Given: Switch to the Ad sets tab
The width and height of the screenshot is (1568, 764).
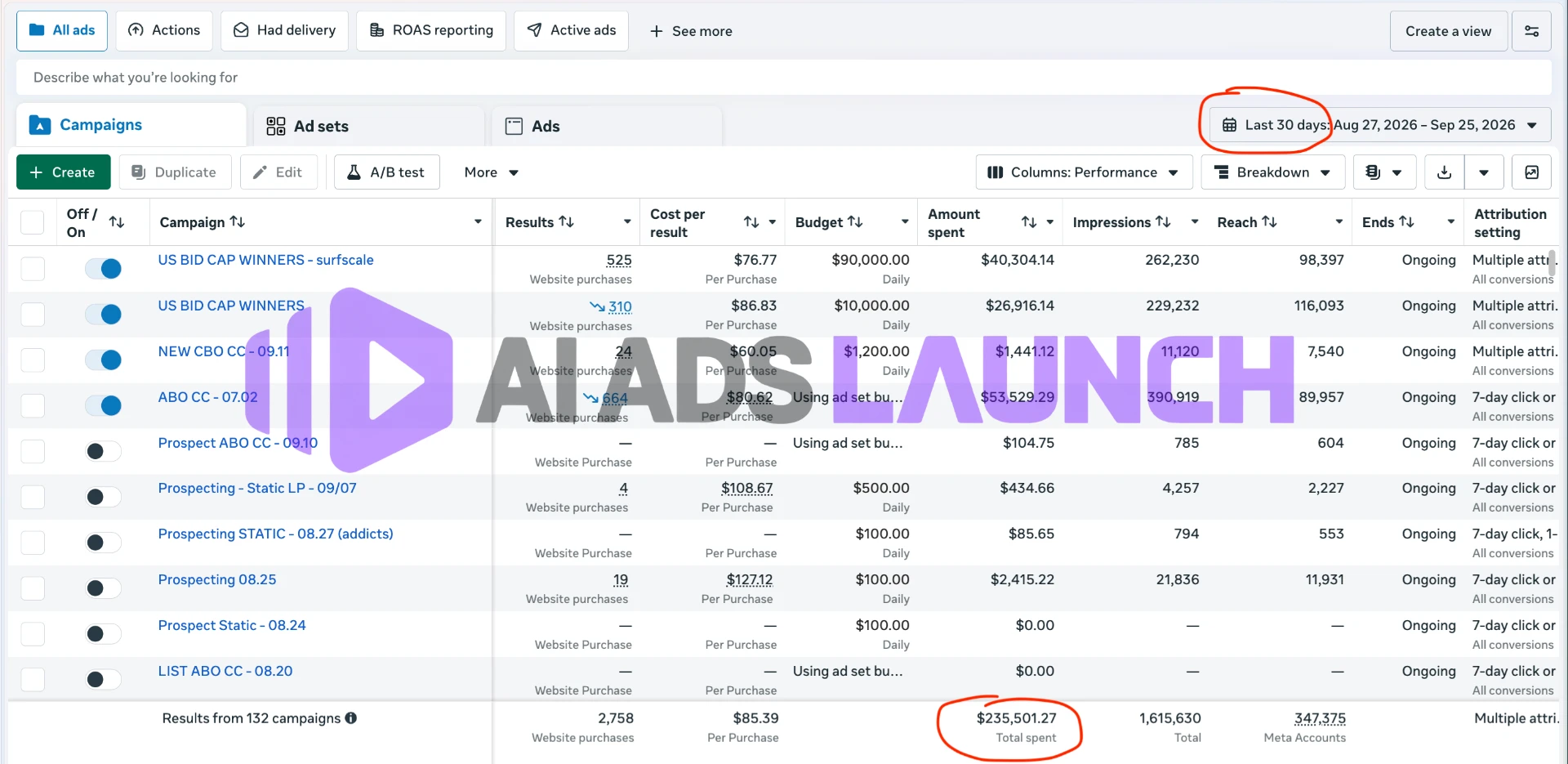Looking at the screenshot, I should click(x=369, y=126).
